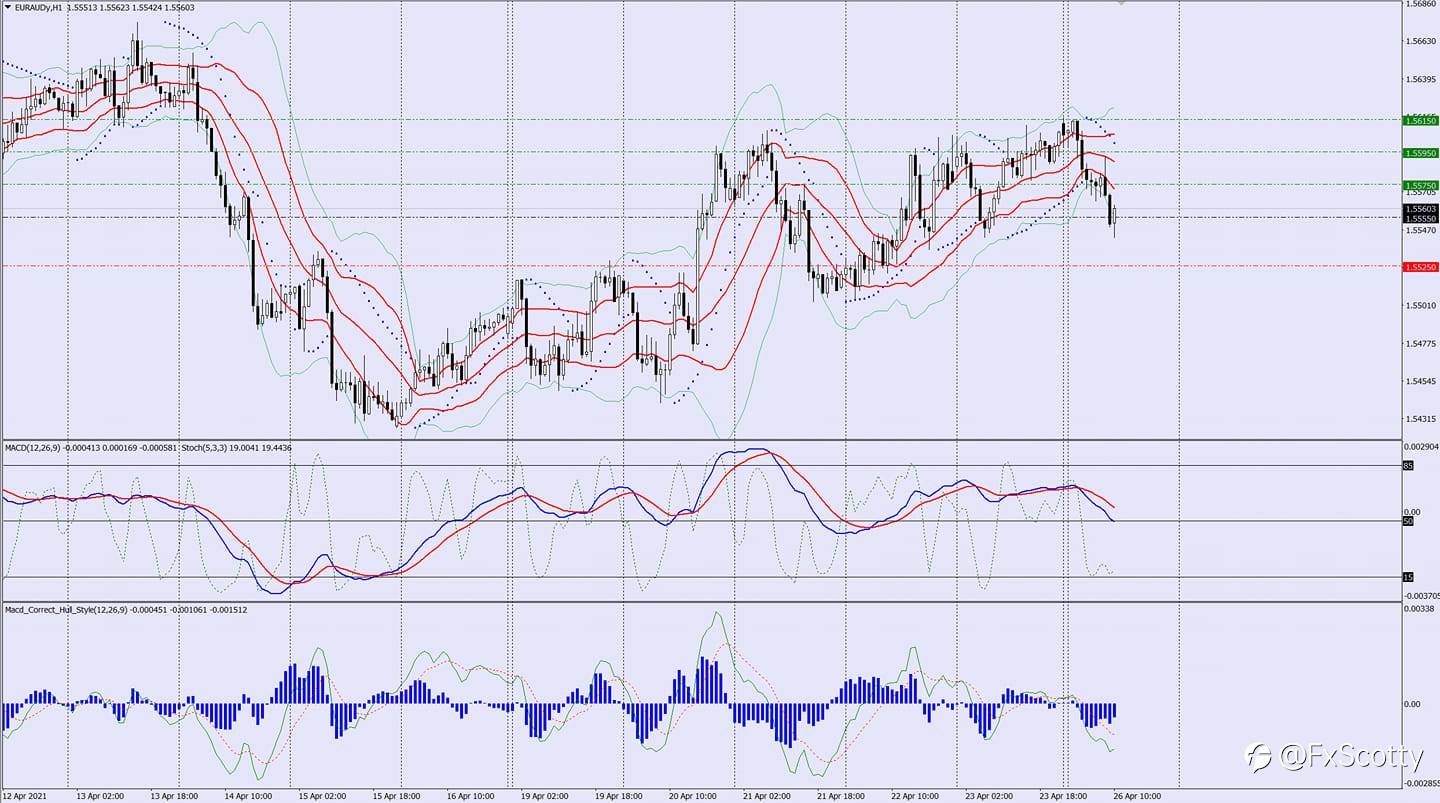The image size is (1440, 803).
Task: Select the green 1.55750 price level label
Action: [x=1420, y=185]
